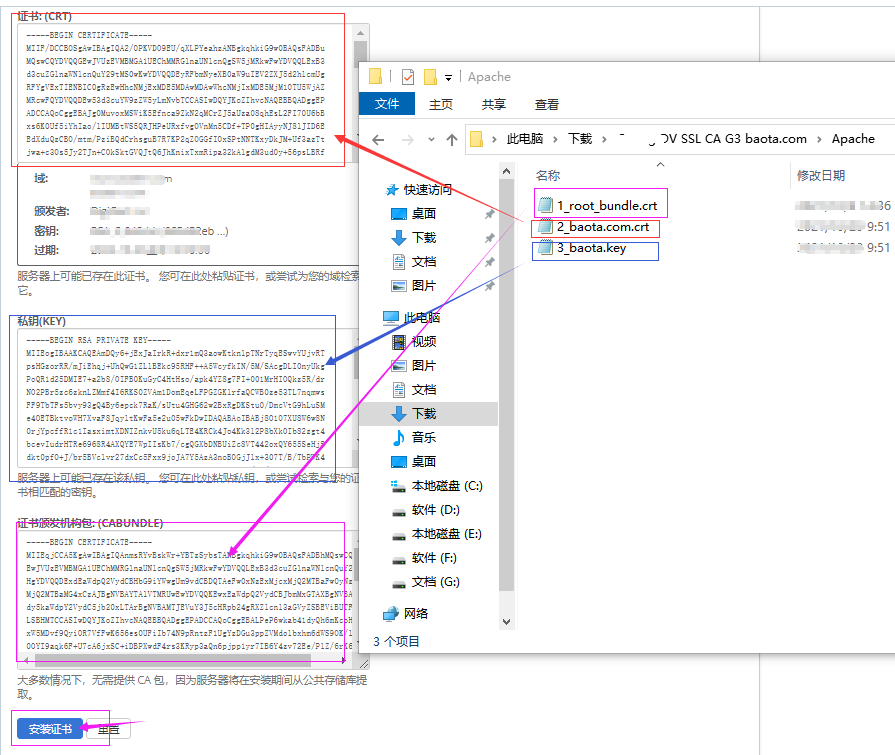Open the 文件 ribbon tab
The height and width of the screenshot is (755, 895).
pos(387,104)
